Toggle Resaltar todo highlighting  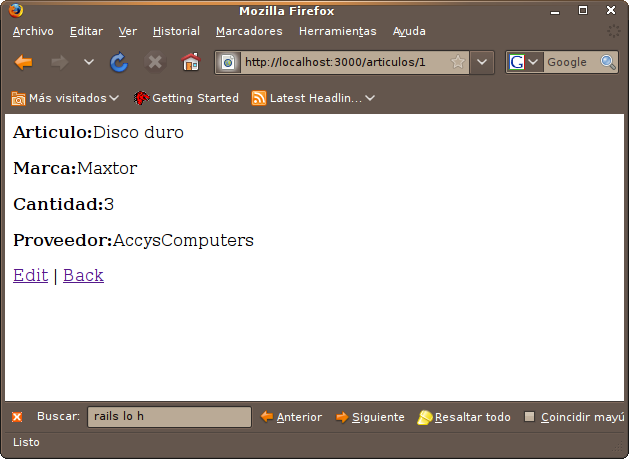click(464, 417)
